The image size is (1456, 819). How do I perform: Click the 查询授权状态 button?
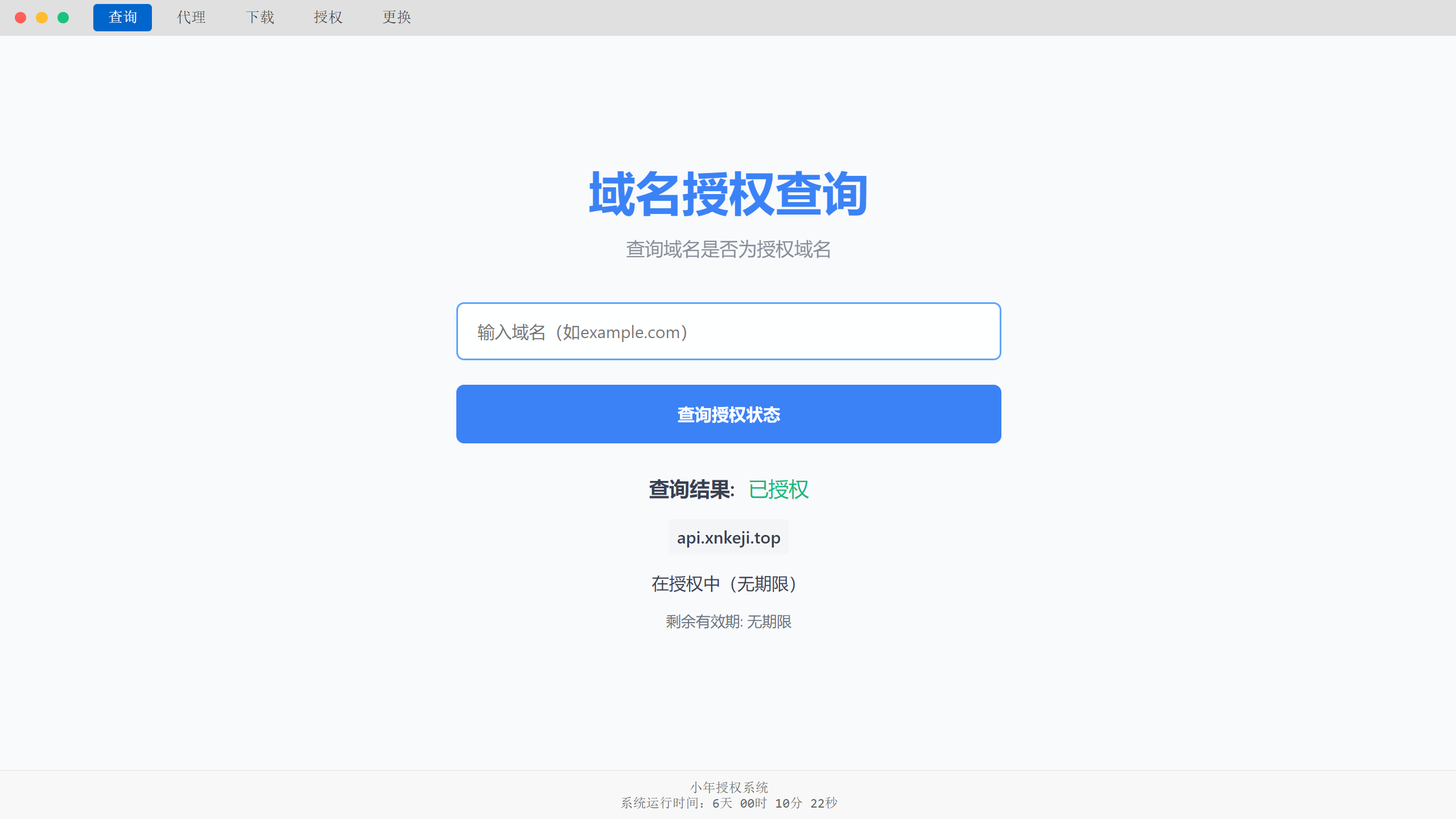coord(728,414)
